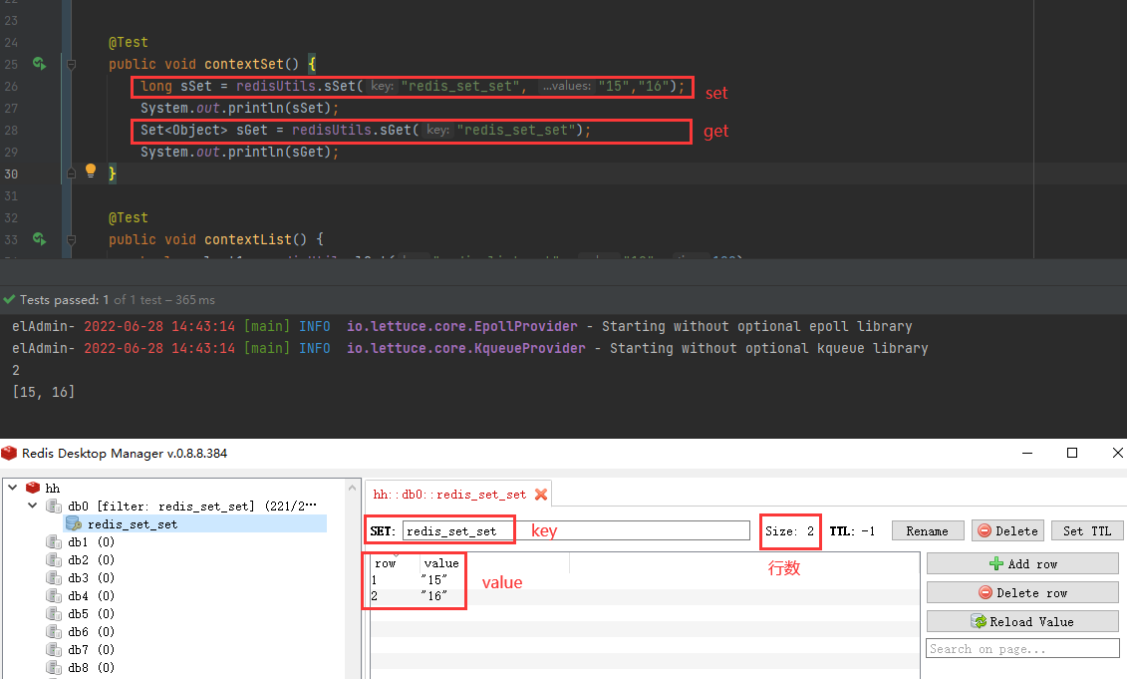Screen dimensions: 1127x680
Task: Click the db1 database icon
Action: tap(53, 542)
